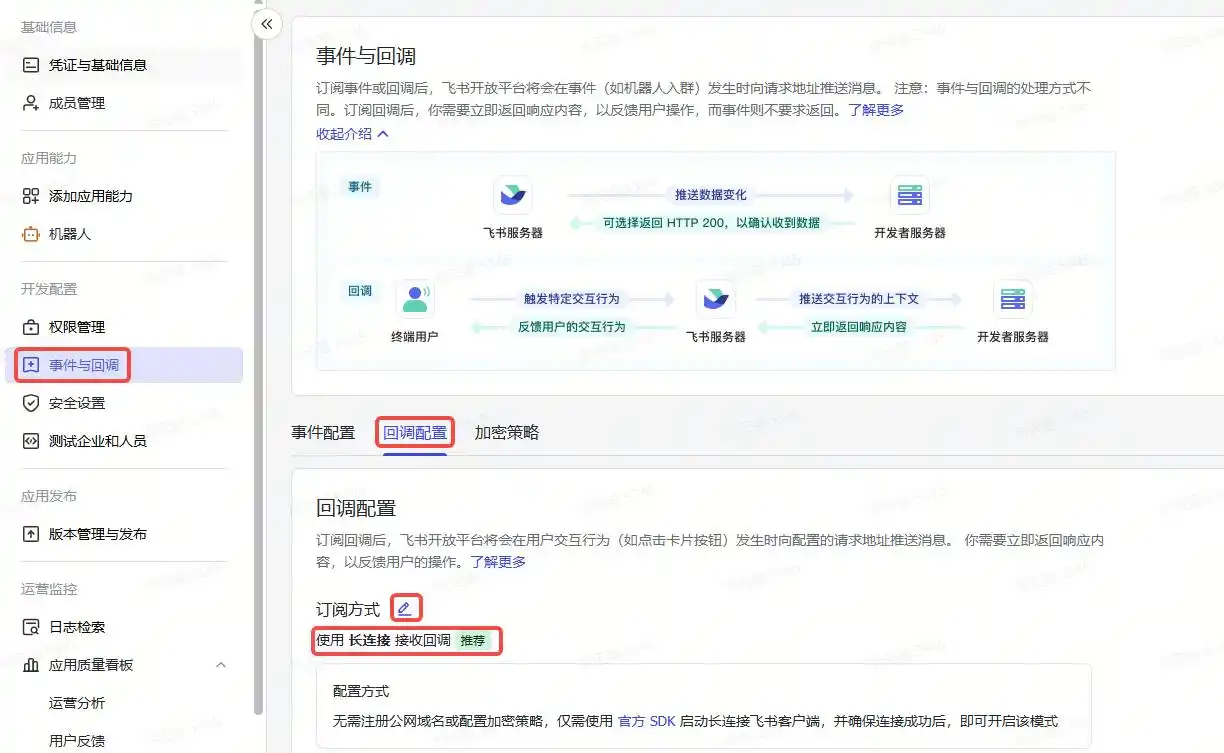Click the pencil edit icon beside 订阅方式
The image size is (1224, 753).
tap(404, 608)
